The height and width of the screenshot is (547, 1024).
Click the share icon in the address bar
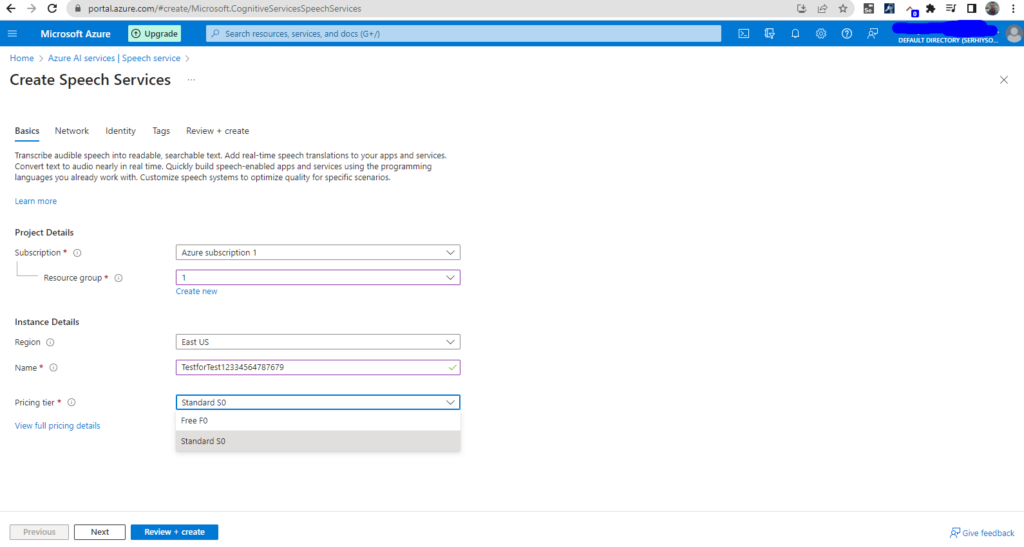pyautogui.click(x=822, y=8)
